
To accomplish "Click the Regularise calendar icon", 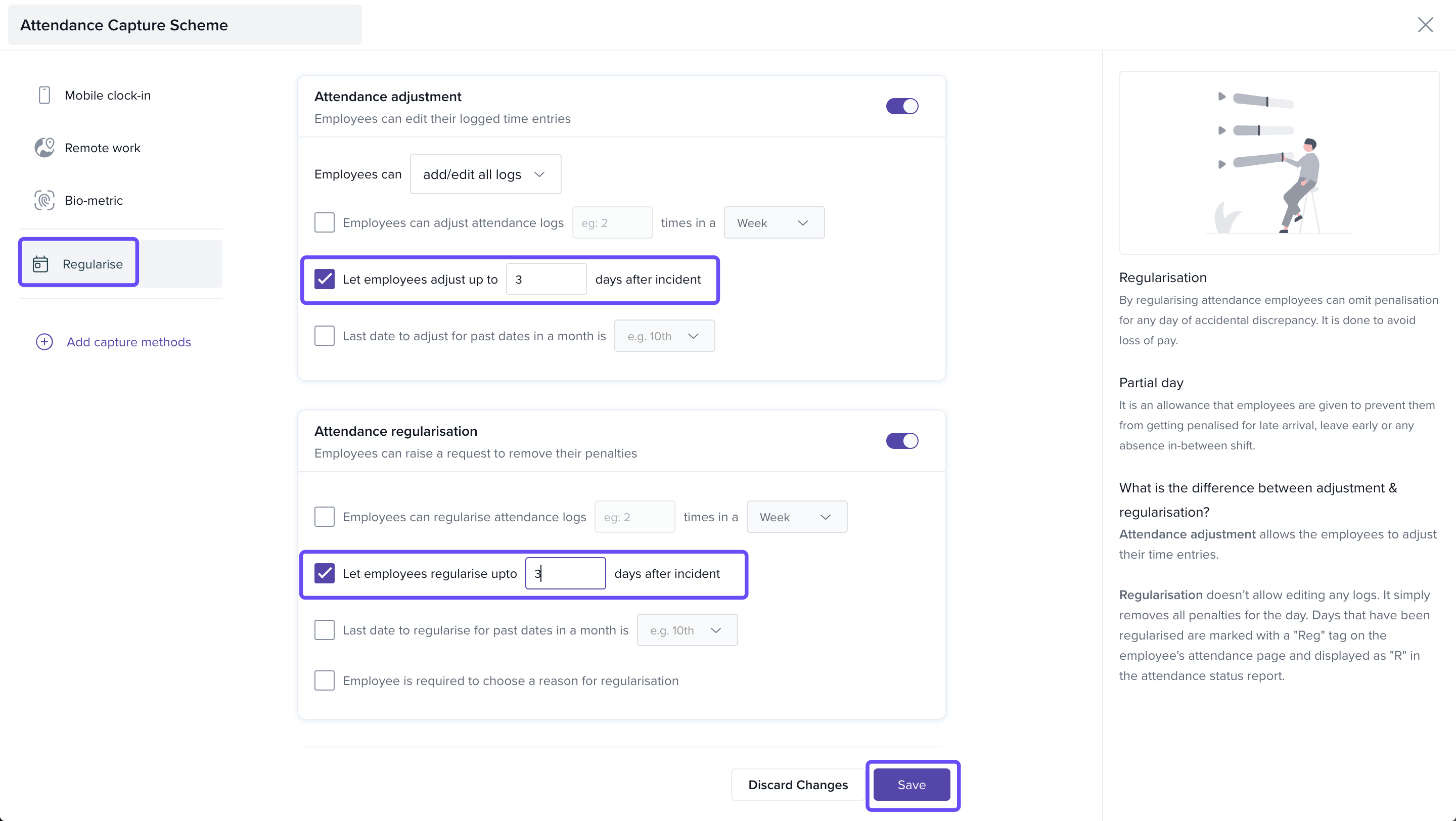I will coord(40,264).
